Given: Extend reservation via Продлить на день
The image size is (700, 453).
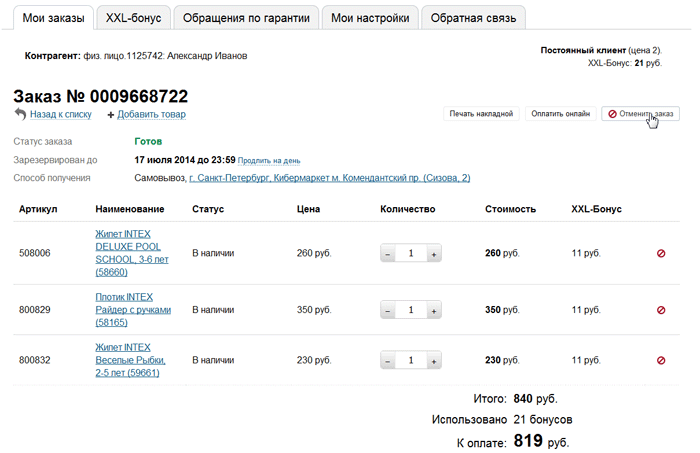Looking at the screenshot, I should point(269,160).
